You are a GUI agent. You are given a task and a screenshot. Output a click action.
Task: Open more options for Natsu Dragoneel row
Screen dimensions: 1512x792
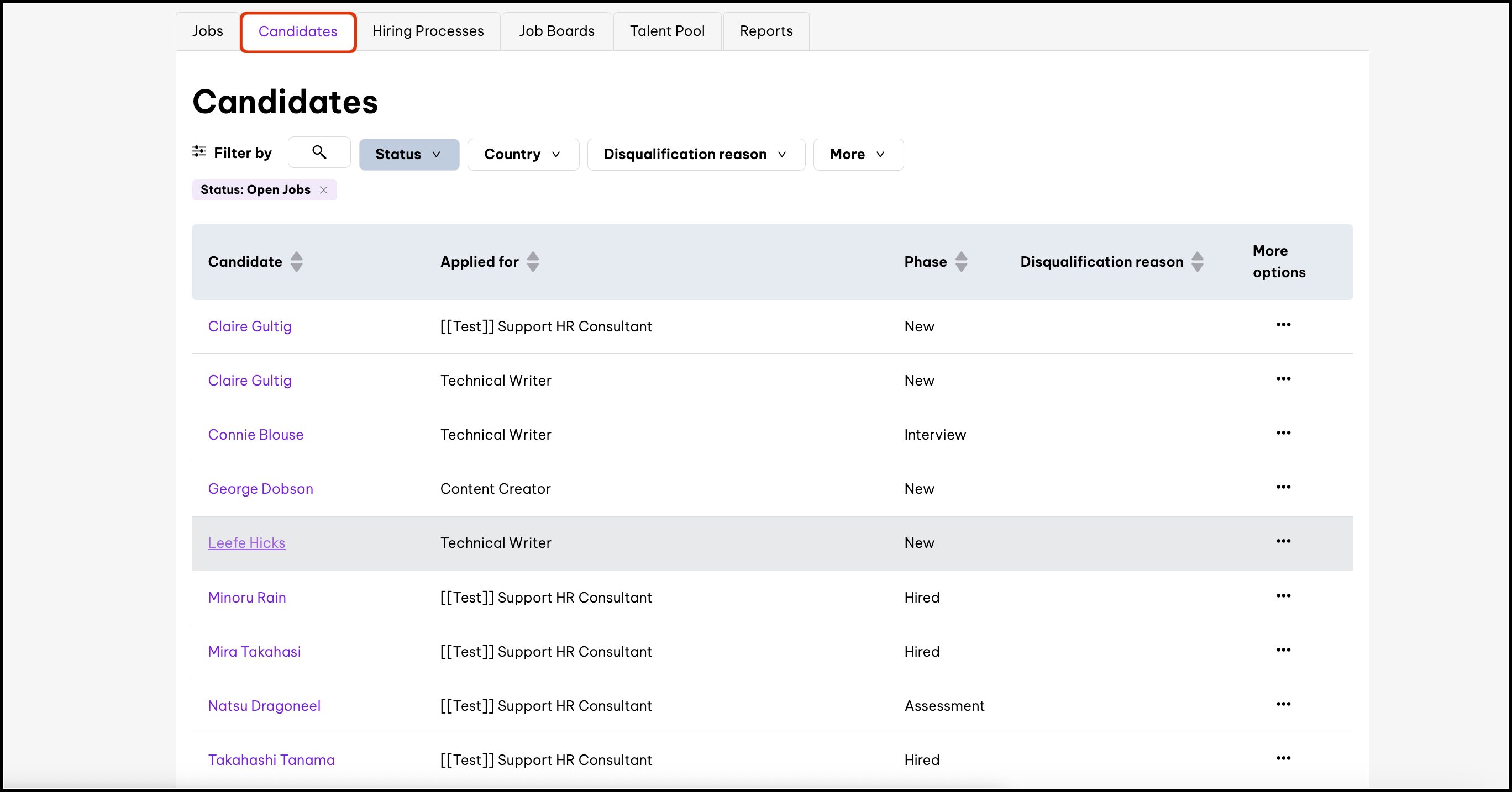[1283, 704]
